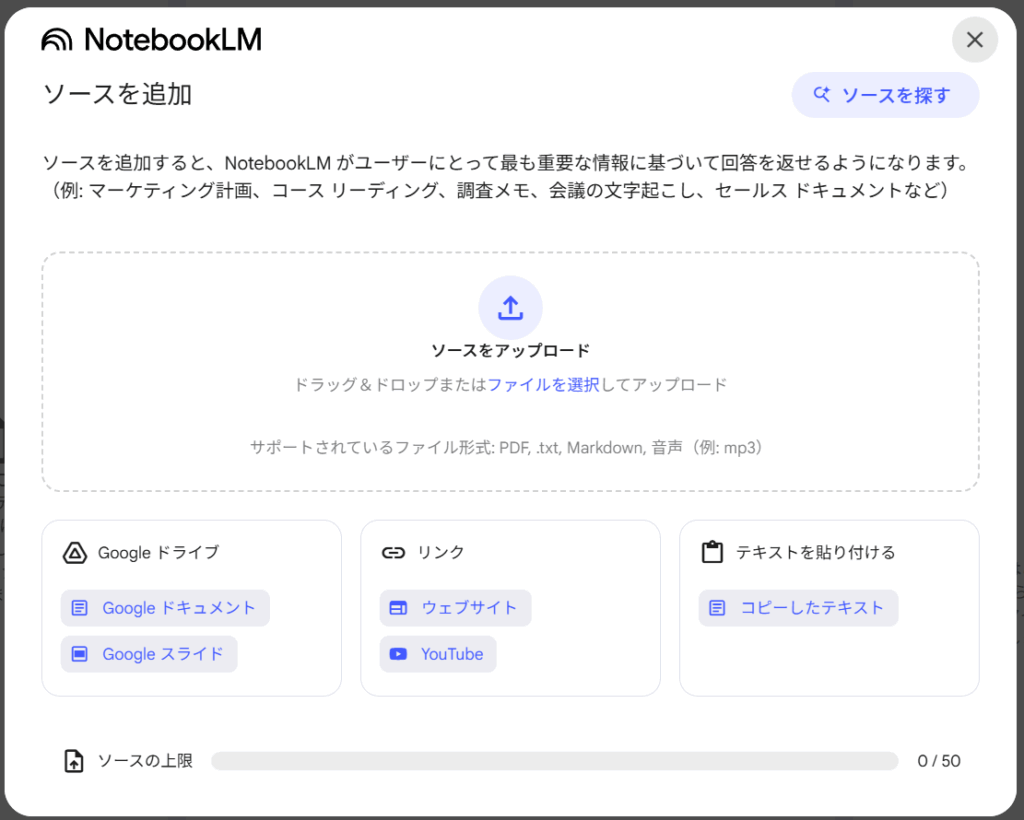The width and height of the screenshot is (1024, 820).
Task: Click the テキストを貼り付ける section label
Action: 815,552
